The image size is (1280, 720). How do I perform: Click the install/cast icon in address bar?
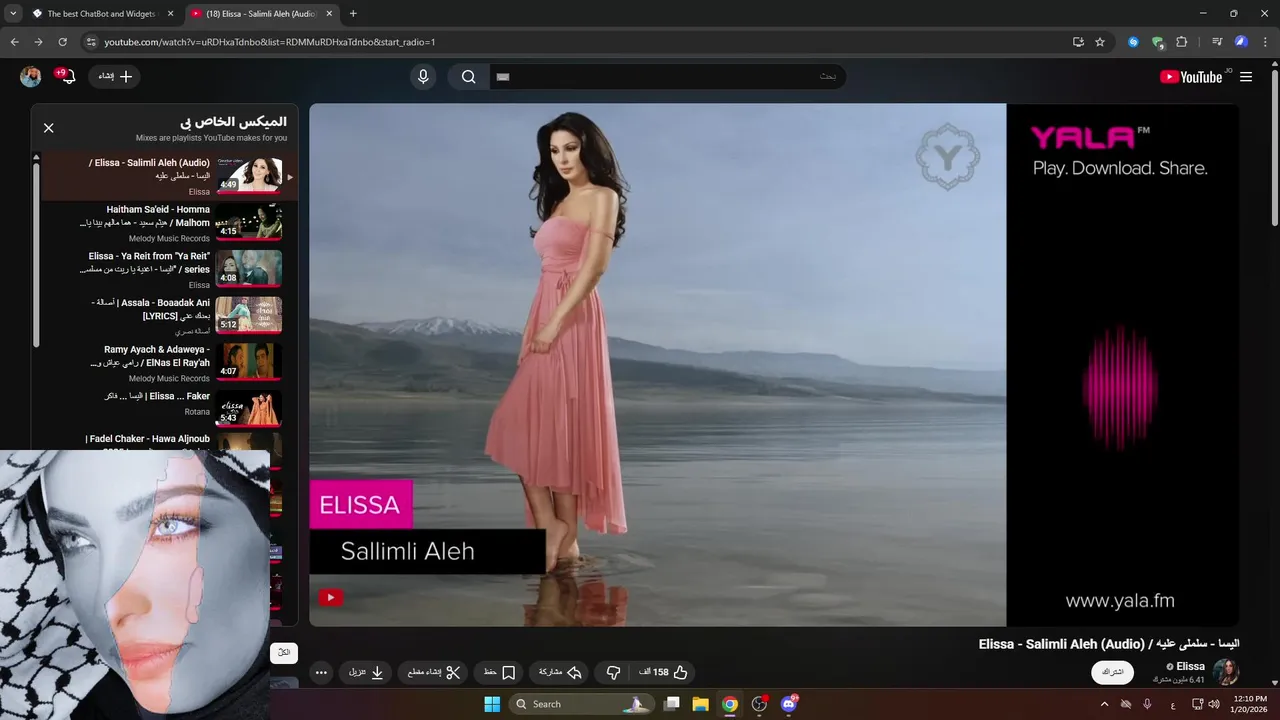click(x=1078, y=42)
